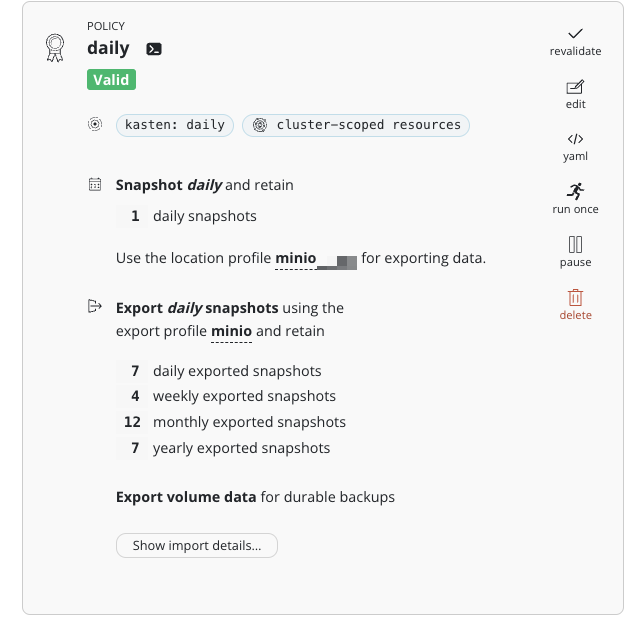Click the export arrow icon
Screen dimensions: 643x621
(x=95, y=306)
